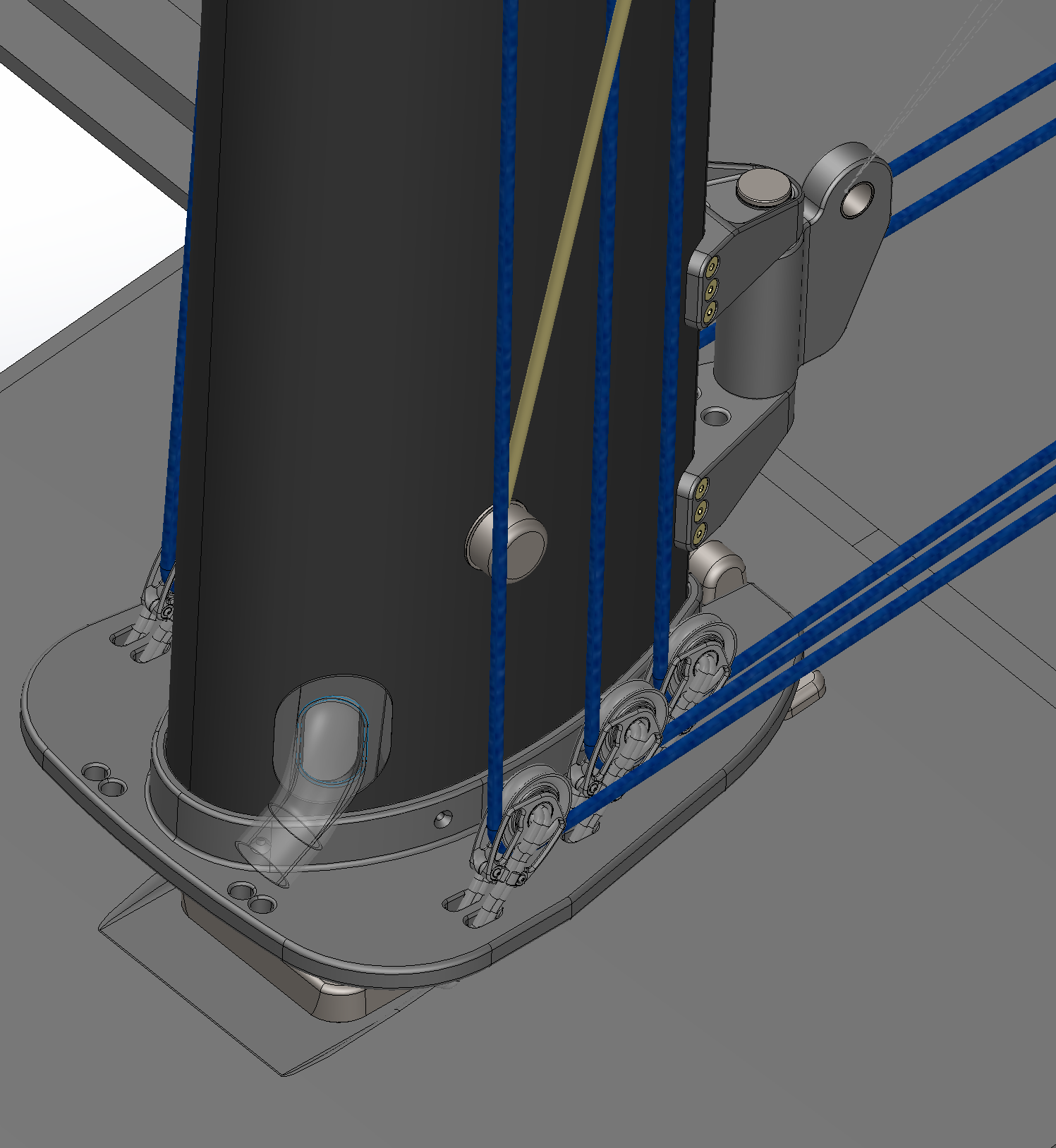The height and width of the screenshot is (1148, 1056).
Task: Select the round silver knob on mast
Action: pyautogui.click(x=518, y=542)
